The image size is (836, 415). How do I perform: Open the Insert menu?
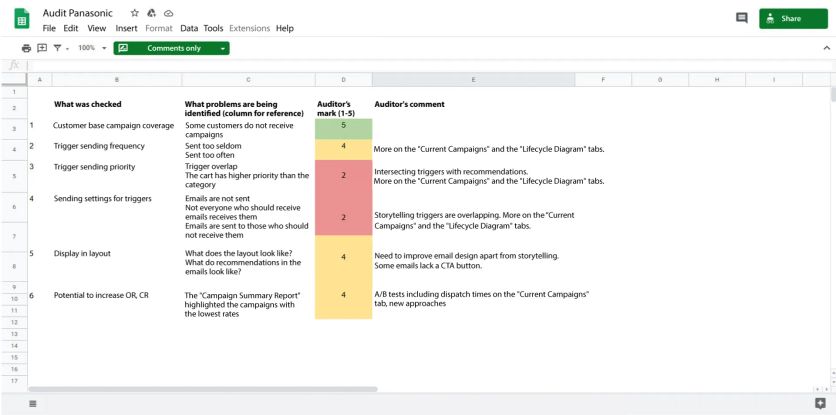point(126,28)
